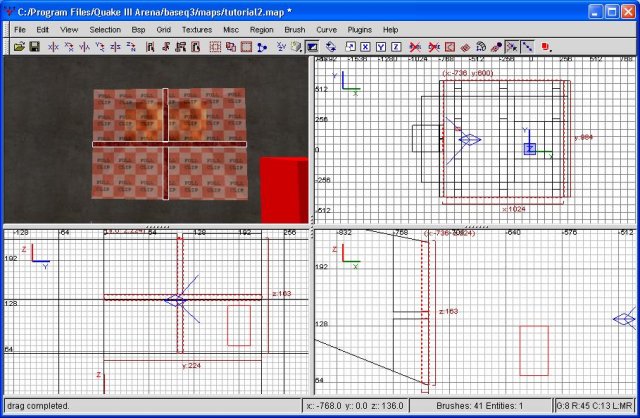640x418 pixels.
Task: Select the Free Rotation tool
Action: (331, 47)
